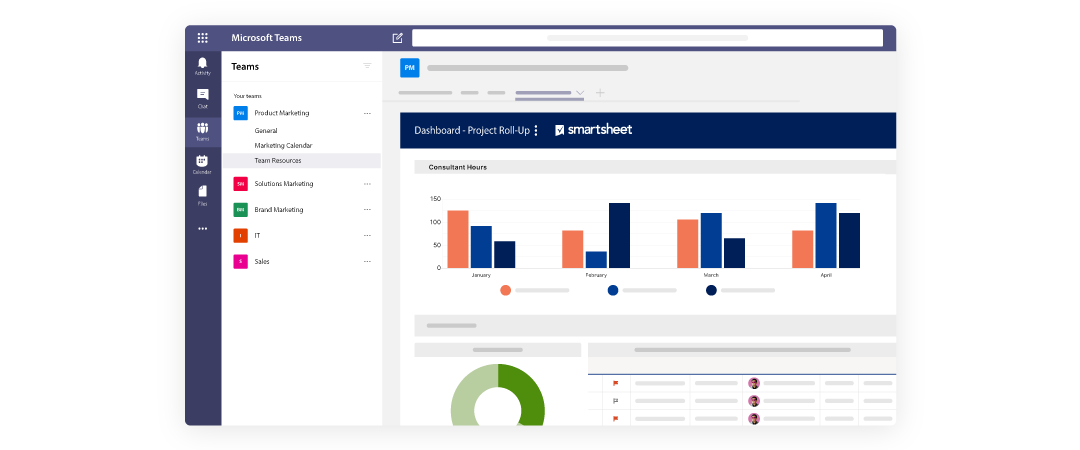
Task: Click the Brand Marketing team avatar
Action: coord(240,209)
